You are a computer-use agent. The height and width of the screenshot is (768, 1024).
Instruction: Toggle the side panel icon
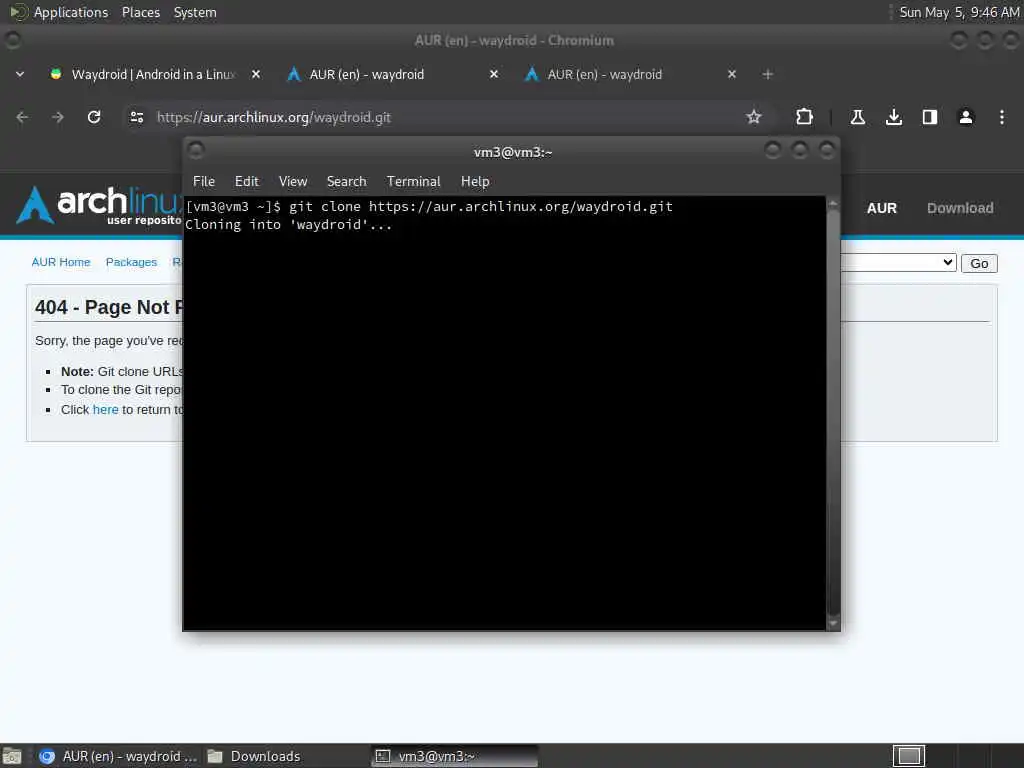pyautogui.click(x=929, y=117)
